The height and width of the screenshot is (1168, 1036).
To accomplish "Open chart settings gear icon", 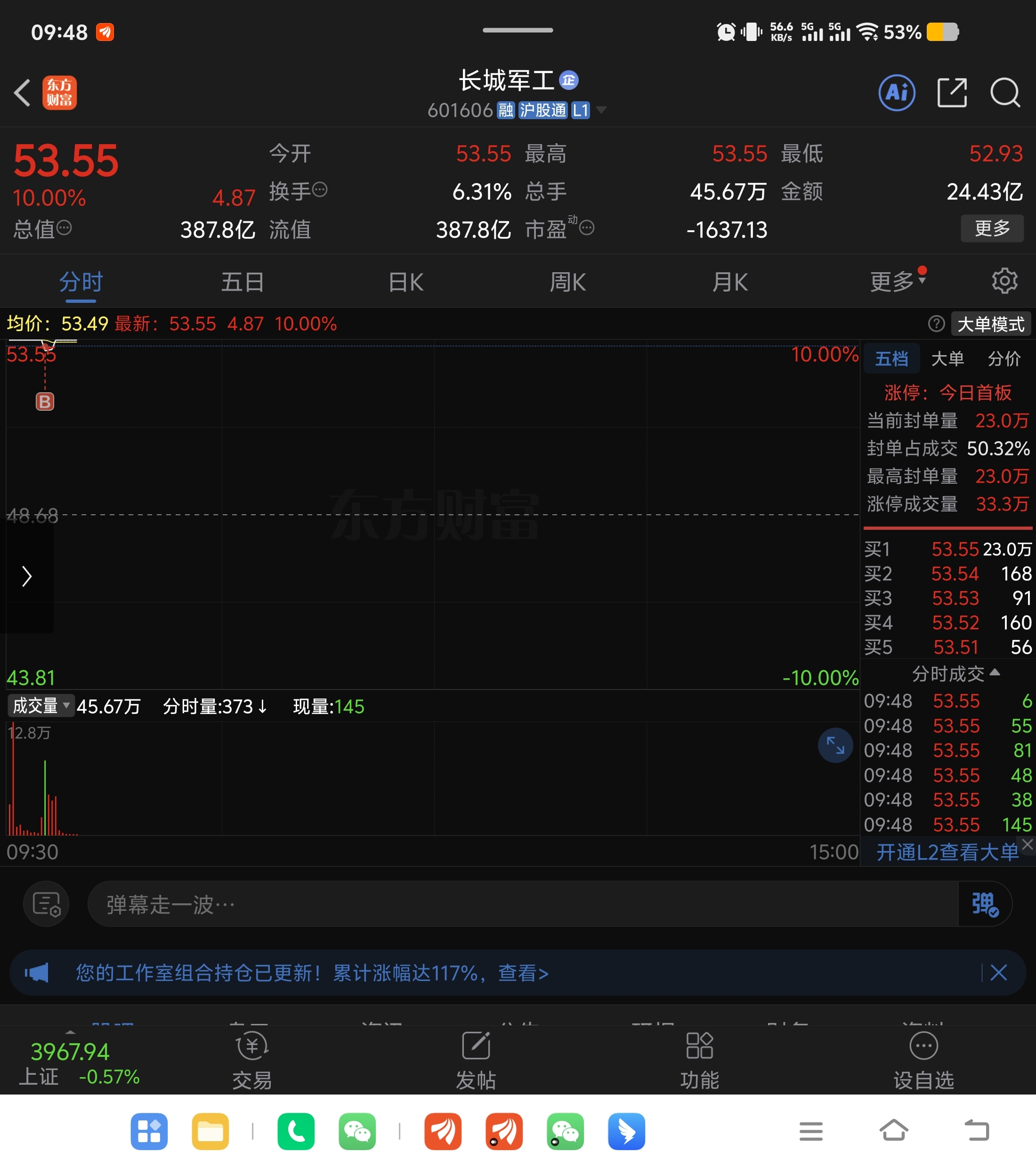I will point(1004,281).
